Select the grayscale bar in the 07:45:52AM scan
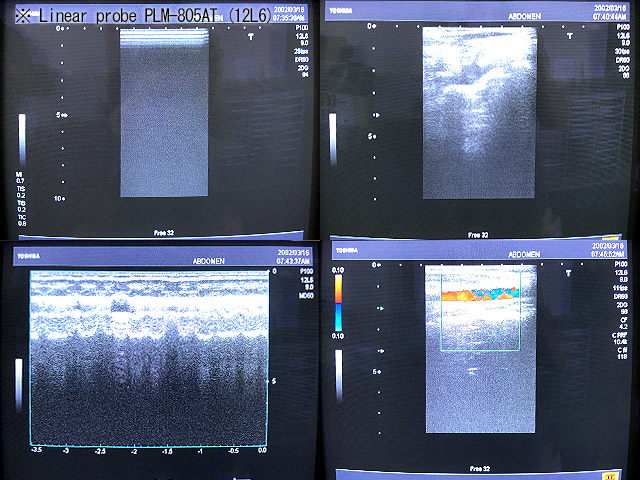The height and width of the screenshot is (480, 640). pyautogui.click(x=339, y=374)
